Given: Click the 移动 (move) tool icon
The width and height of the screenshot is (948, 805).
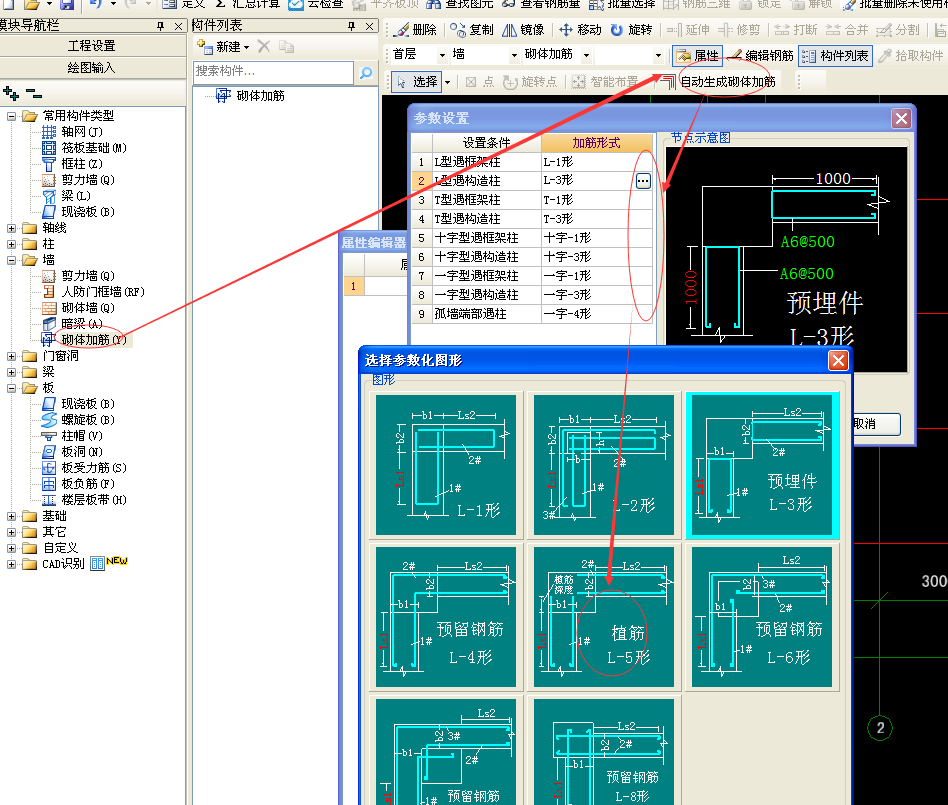Looking at the screenshot, I should click(580, 30).
